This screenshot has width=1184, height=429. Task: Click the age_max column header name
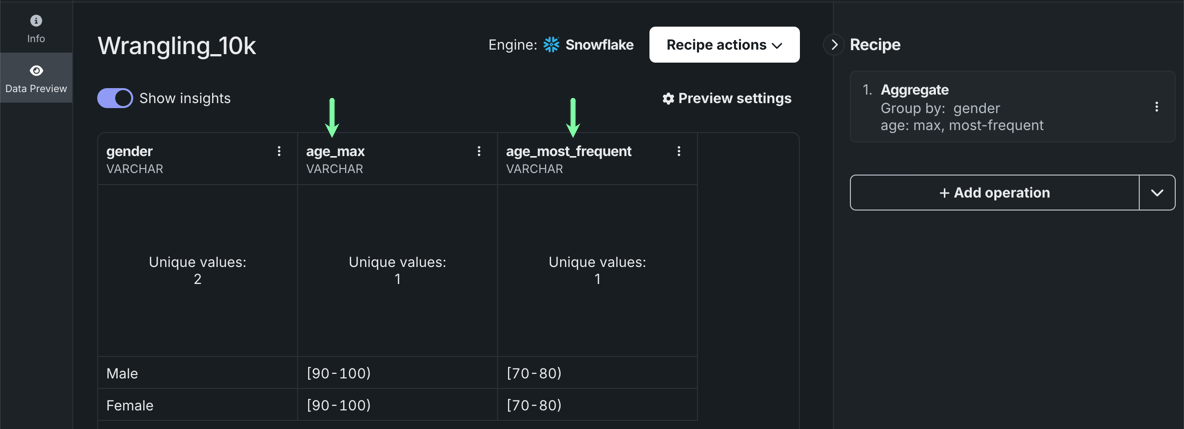(x=335, y=151)
